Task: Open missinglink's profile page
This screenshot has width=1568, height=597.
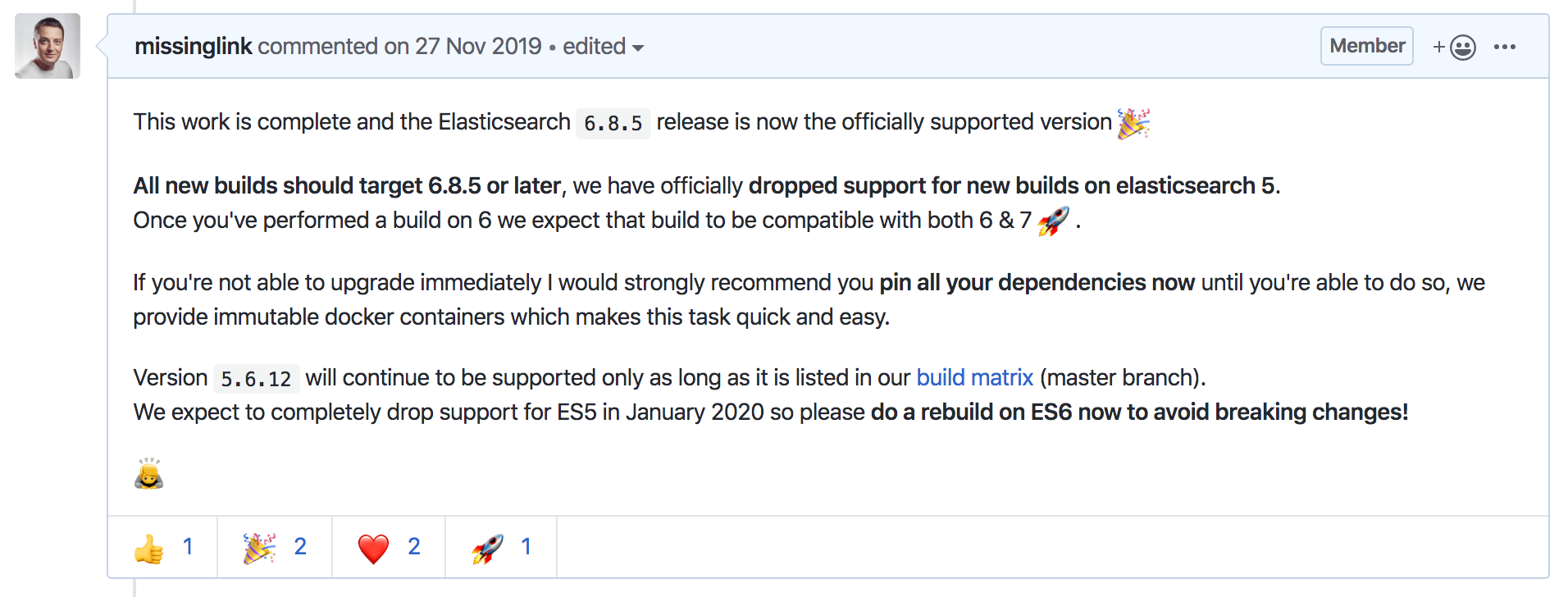Action: (x=194, y=46)
